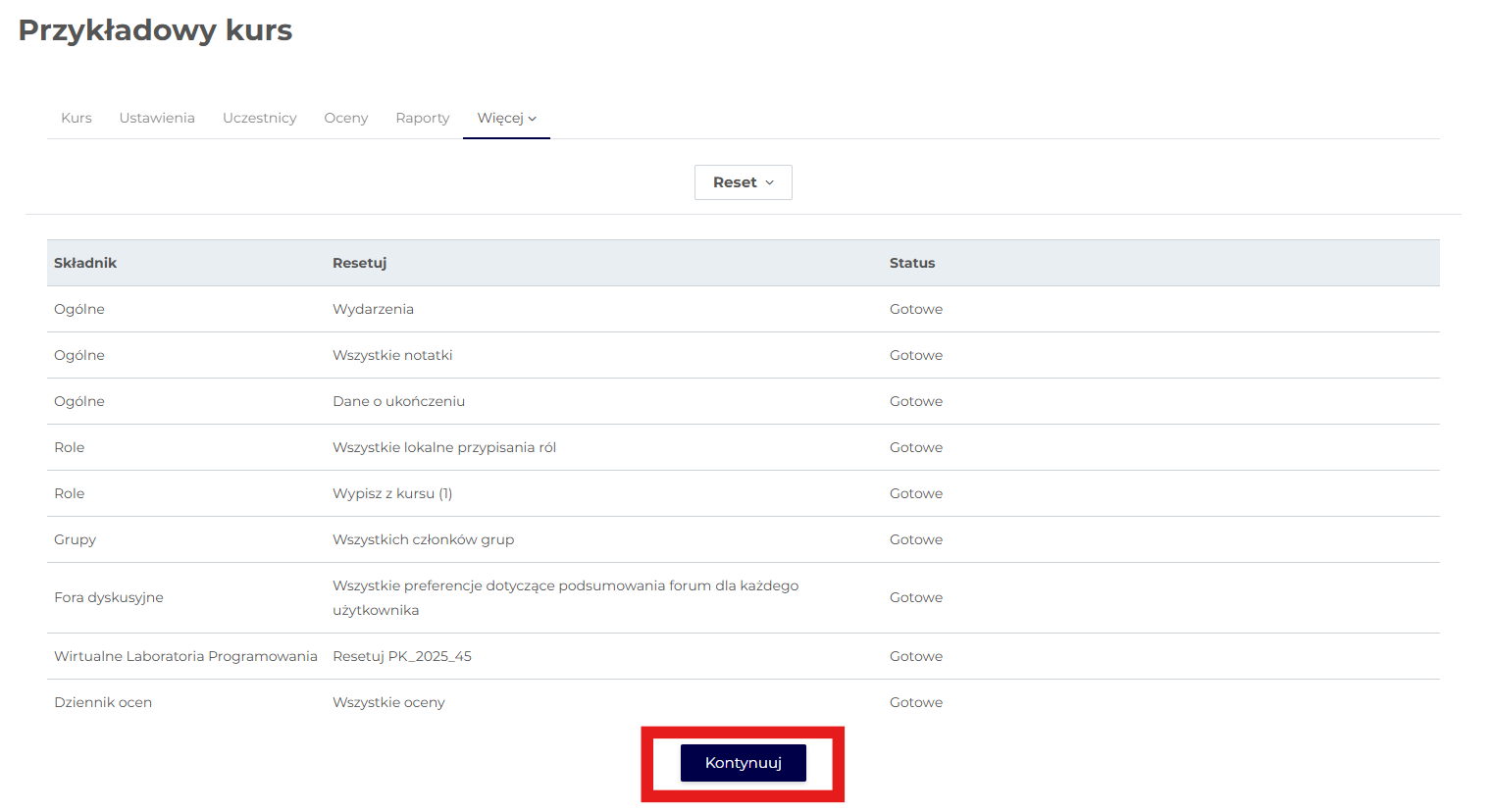Select the Raporty tab
Viewport: 1491px width, 812px height.
423,118
